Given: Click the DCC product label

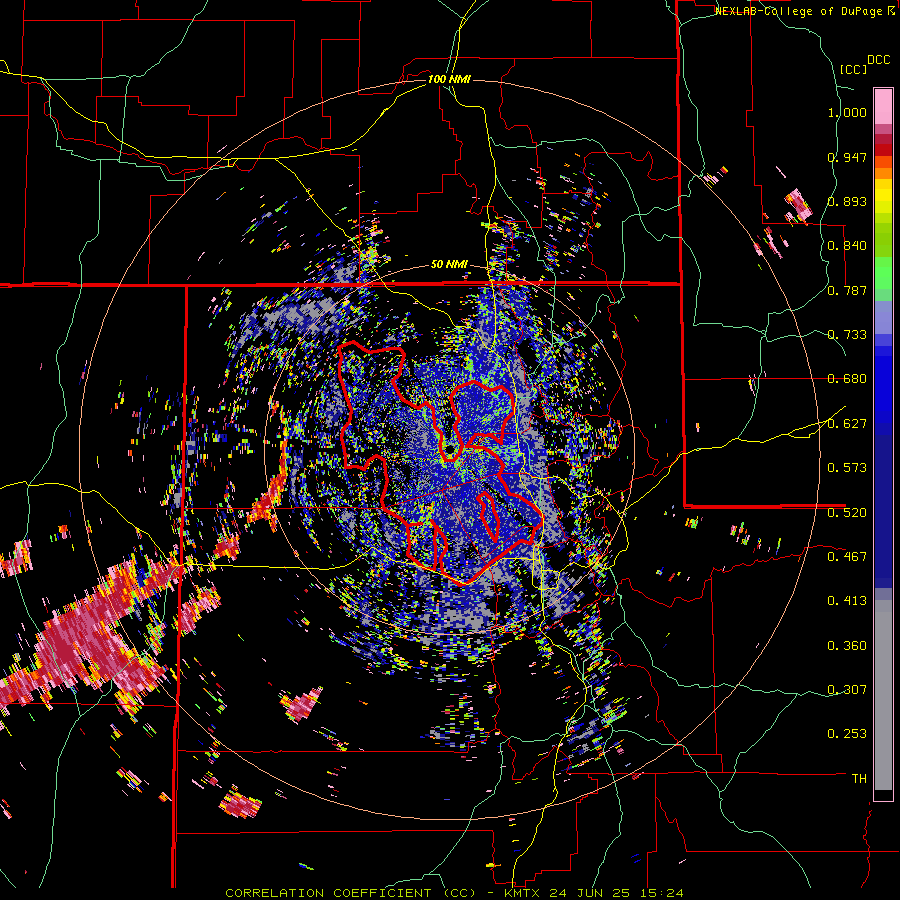Looking at the screenshot, I should click(x=878, y=60).
